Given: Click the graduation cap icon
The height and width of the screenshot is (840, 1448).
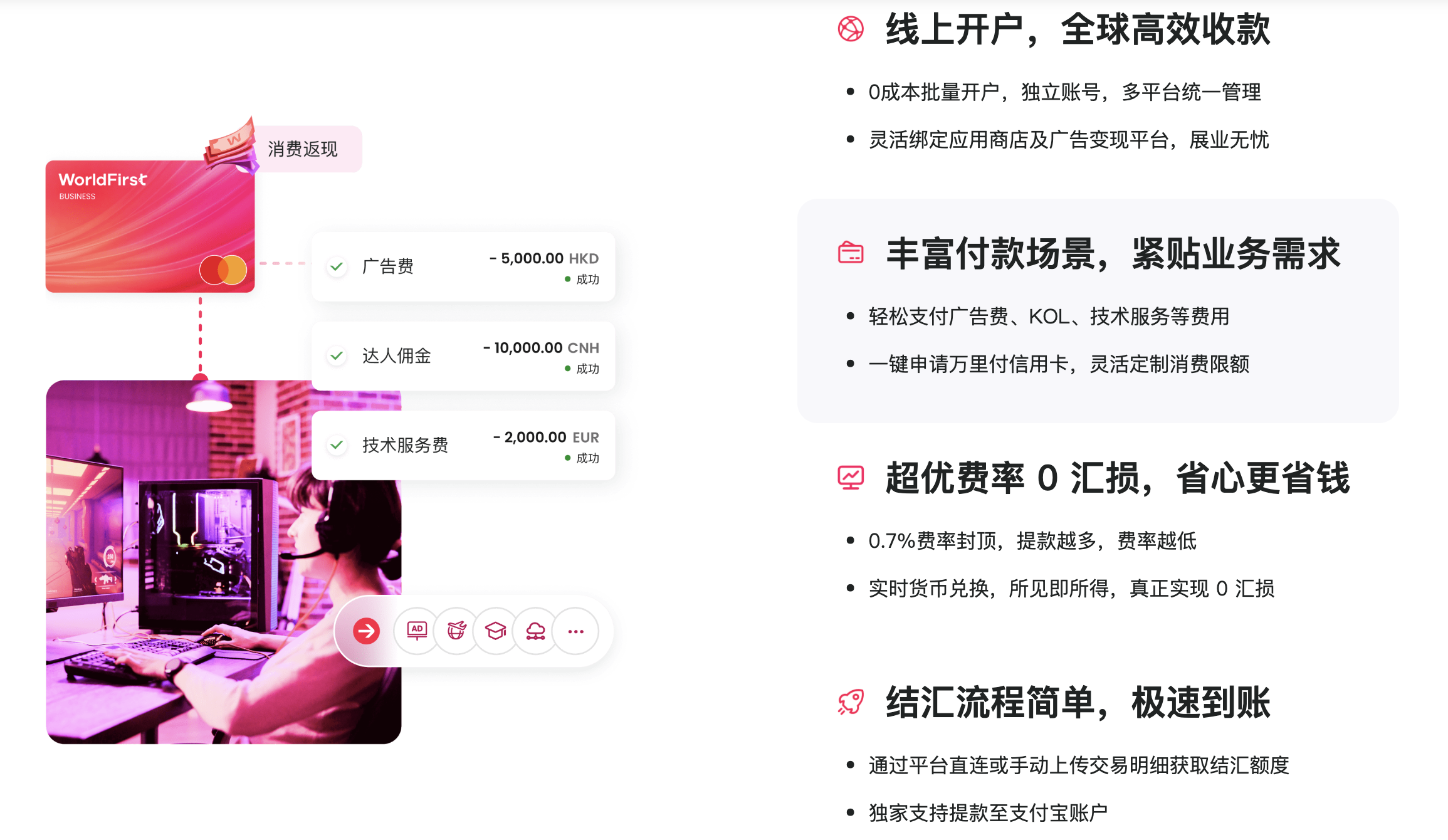Looking at the screenshot, I should pos(496,631).
